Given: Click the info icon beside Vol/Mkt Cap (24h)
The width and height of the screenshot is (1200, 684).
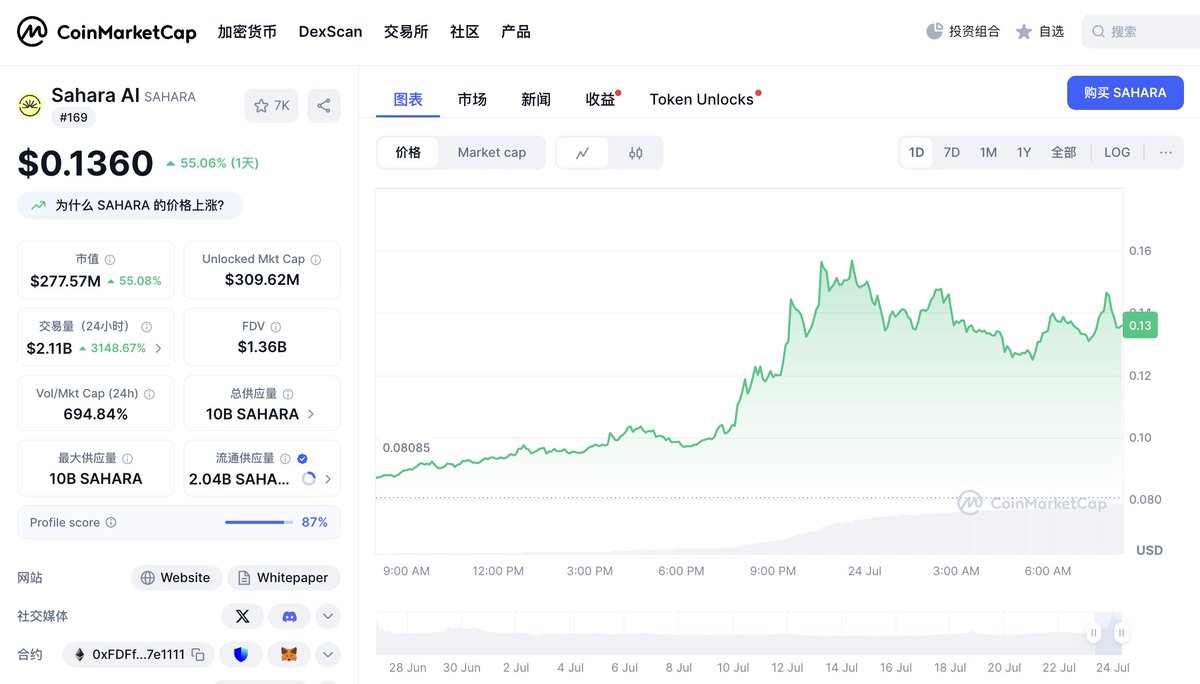Looking at the screenshot, I should 150,394.
